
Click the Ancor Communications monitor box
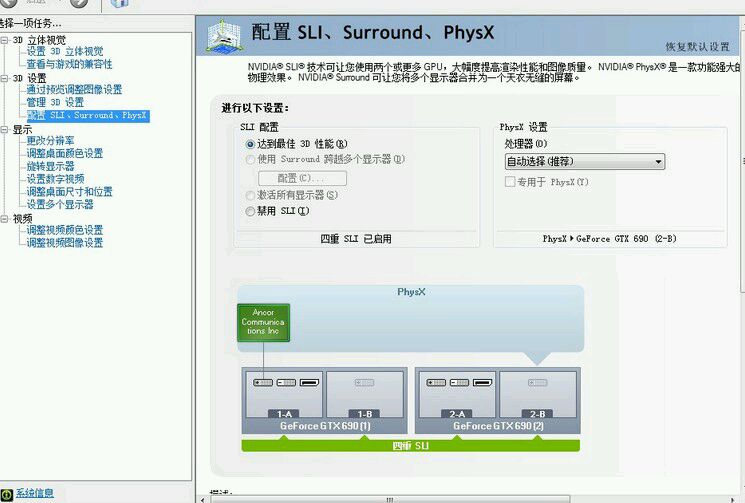point(263,323)
